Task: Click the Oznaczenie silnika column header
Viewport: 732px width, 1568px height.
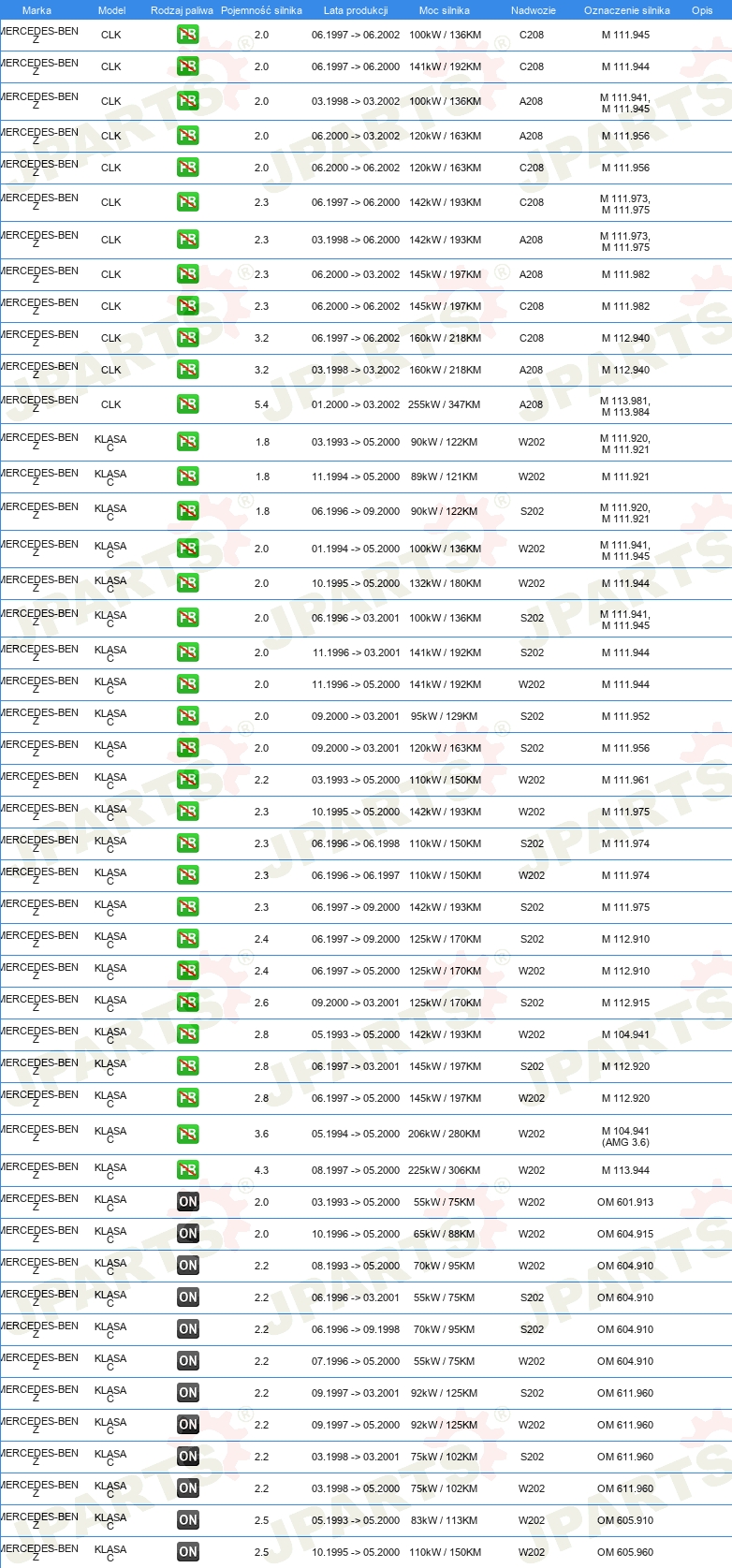Action: point(627,10)
